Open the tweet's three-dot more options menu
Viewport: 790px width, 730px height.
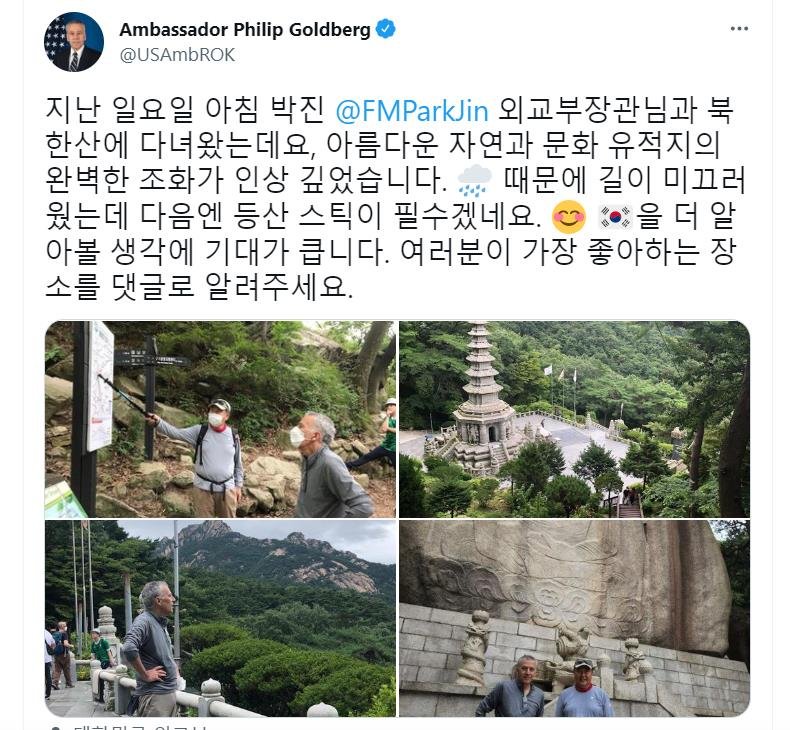(x=739, y=29)
